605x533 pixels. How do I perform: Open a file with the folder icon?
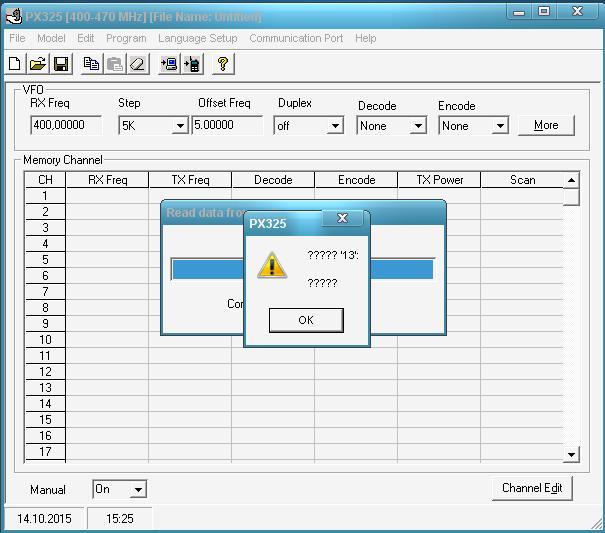point(38,64)
